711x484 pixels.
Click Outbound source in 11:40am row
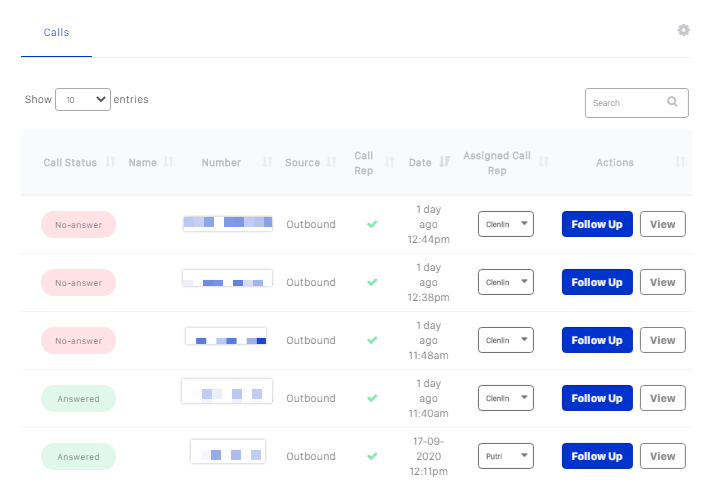311,398
